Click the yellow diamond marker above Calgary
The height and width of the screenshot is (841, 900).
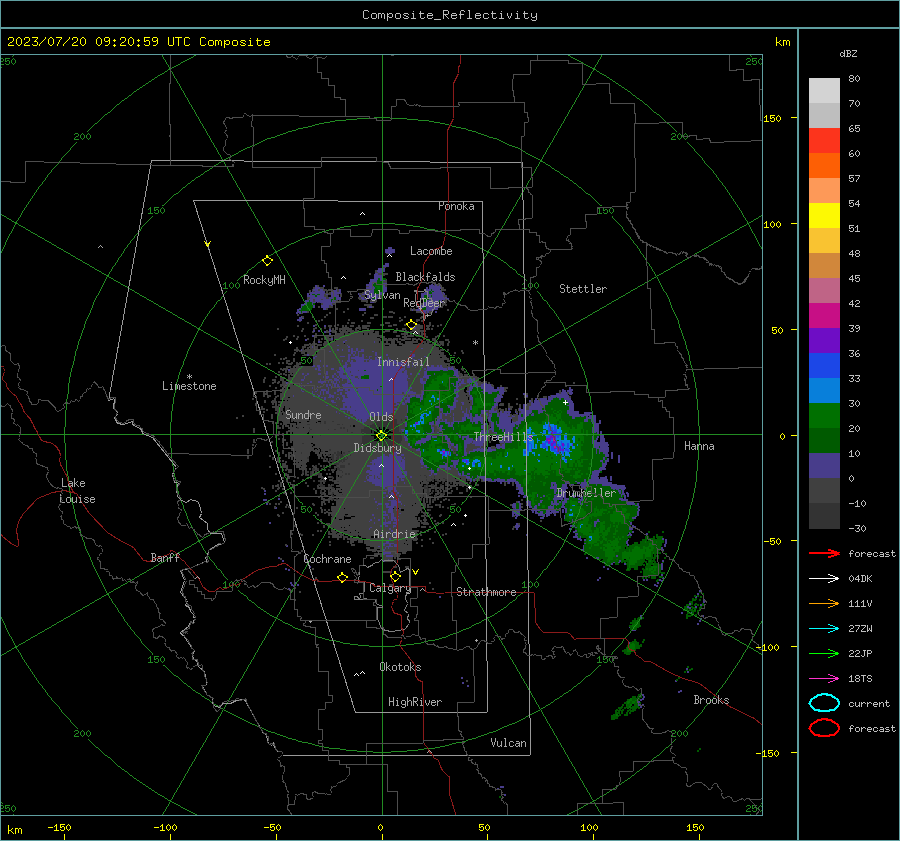(x=395, y=576)
